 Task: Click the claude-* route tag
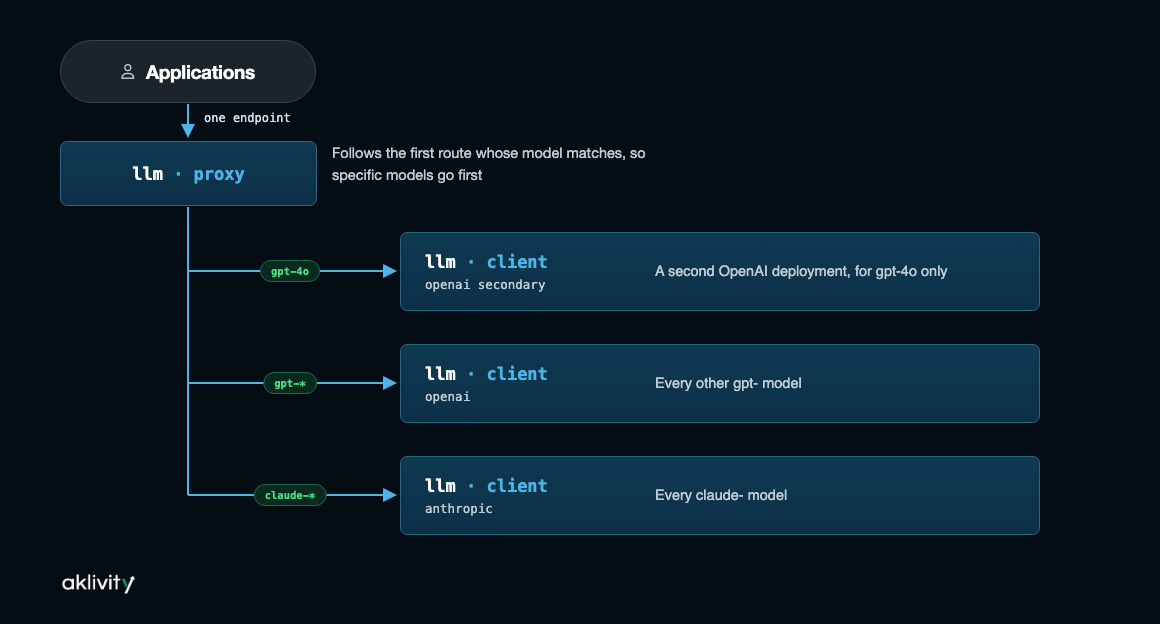[x=290, y=495]
